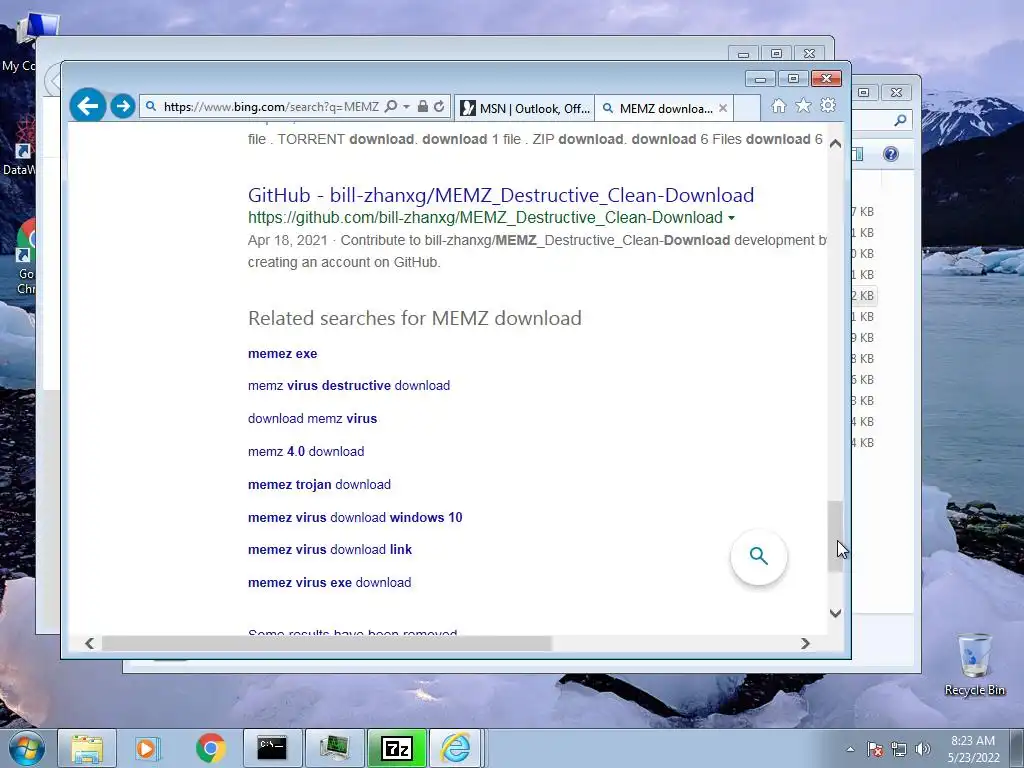Screen dimensions: 1024x768
Task: Open Google Chrome taskbar icon
Action: pyautogui.click(x=210, y=748)
